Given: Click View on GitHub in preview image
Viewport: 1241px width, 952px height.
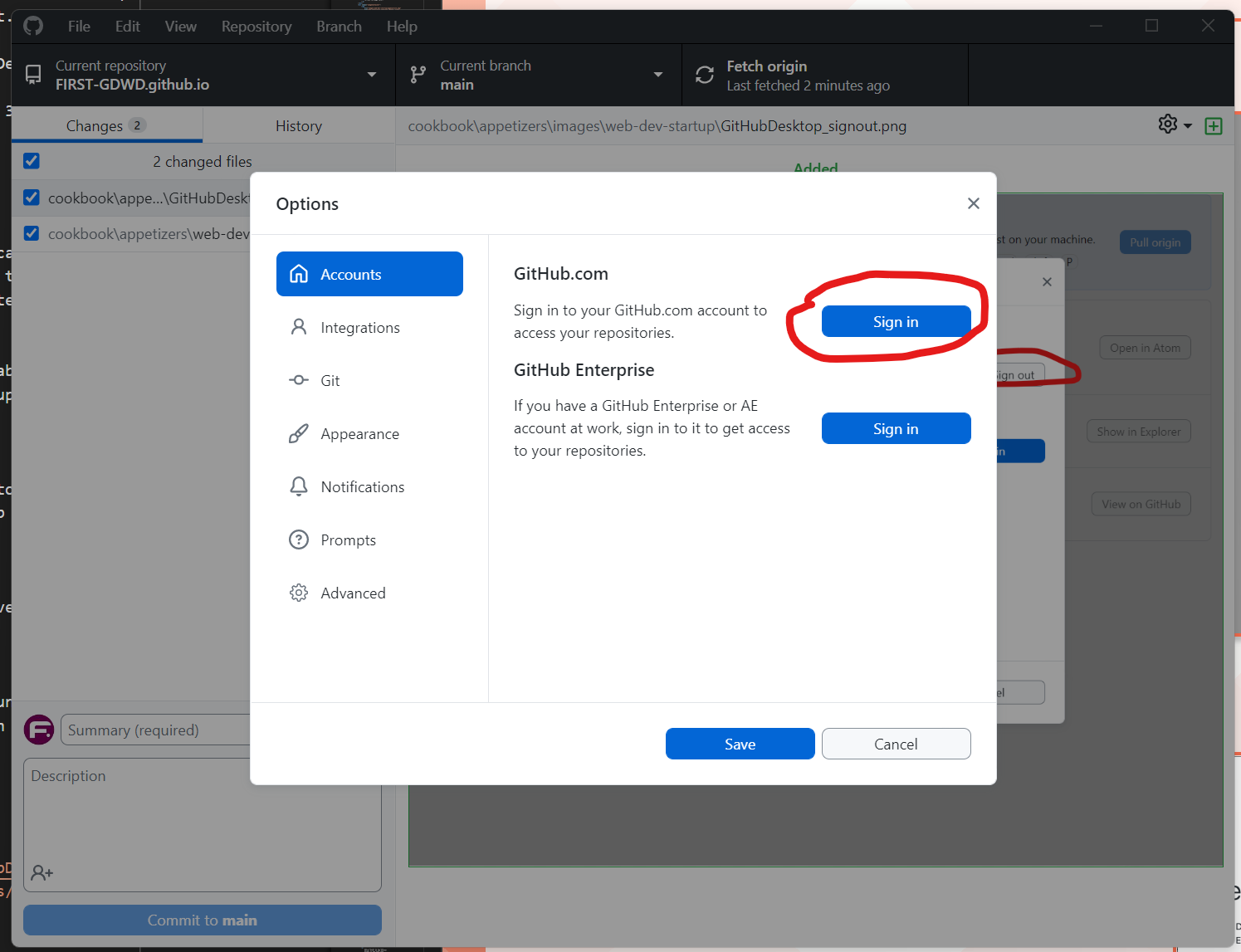Looking at the screenshot, I should tap(1141, 504).
